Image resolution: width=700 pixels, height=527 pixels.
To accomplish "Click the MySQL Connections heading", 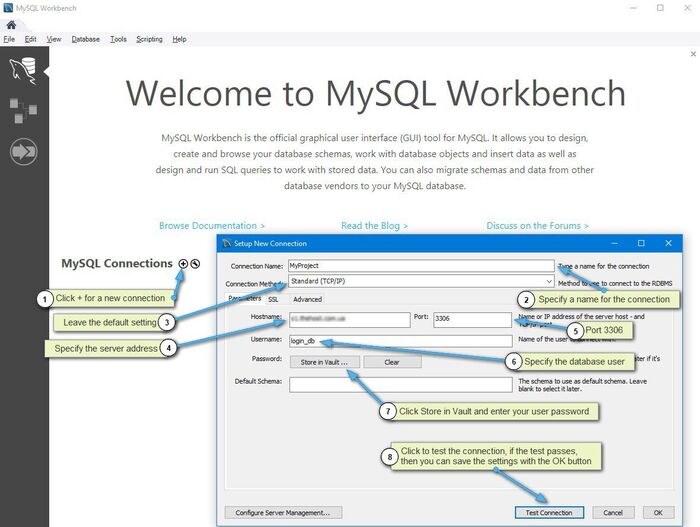I will click(x=117, y=264).
